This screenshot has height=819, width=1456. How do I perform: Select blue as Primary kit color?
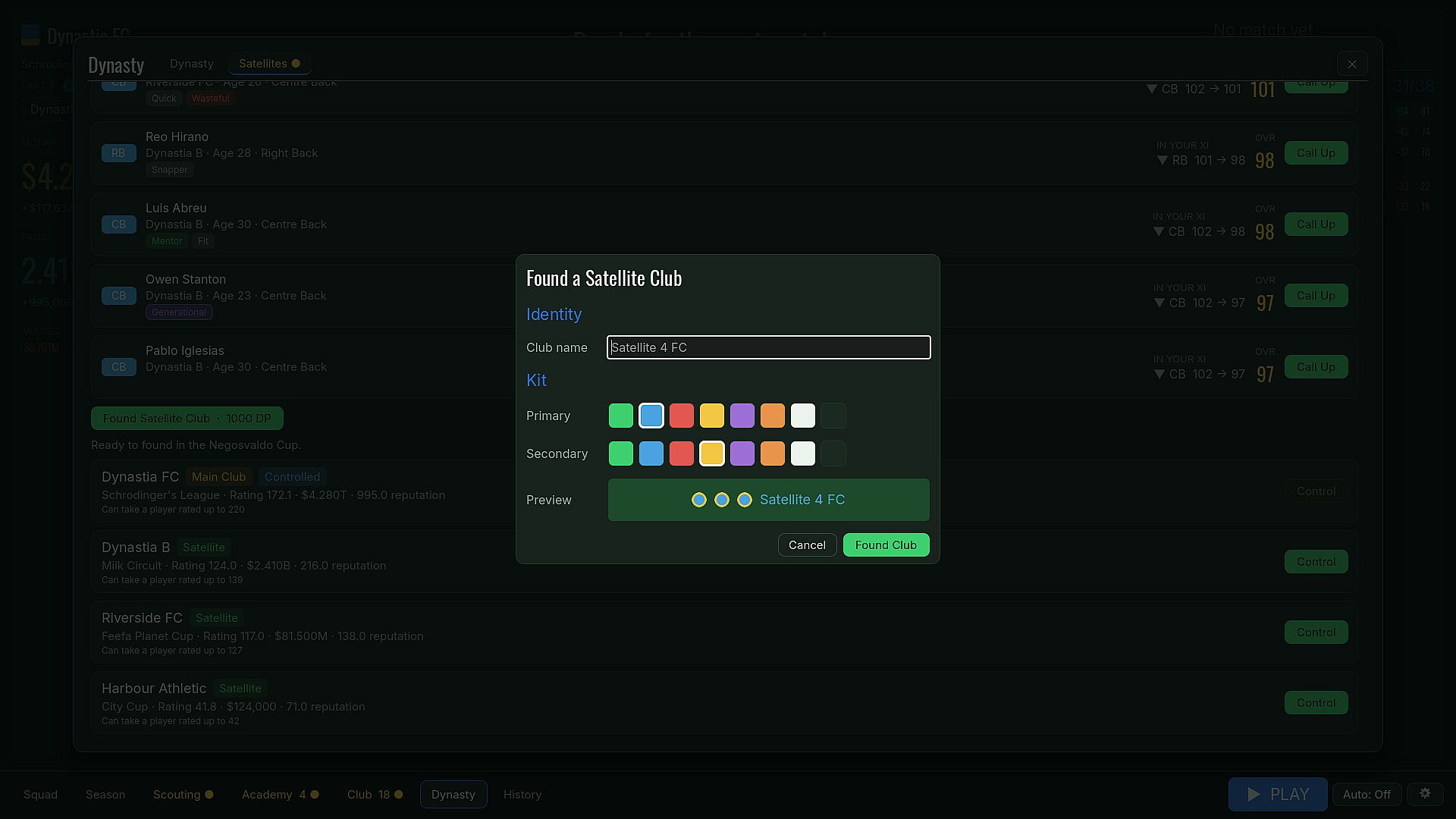[x=651, y=416]
